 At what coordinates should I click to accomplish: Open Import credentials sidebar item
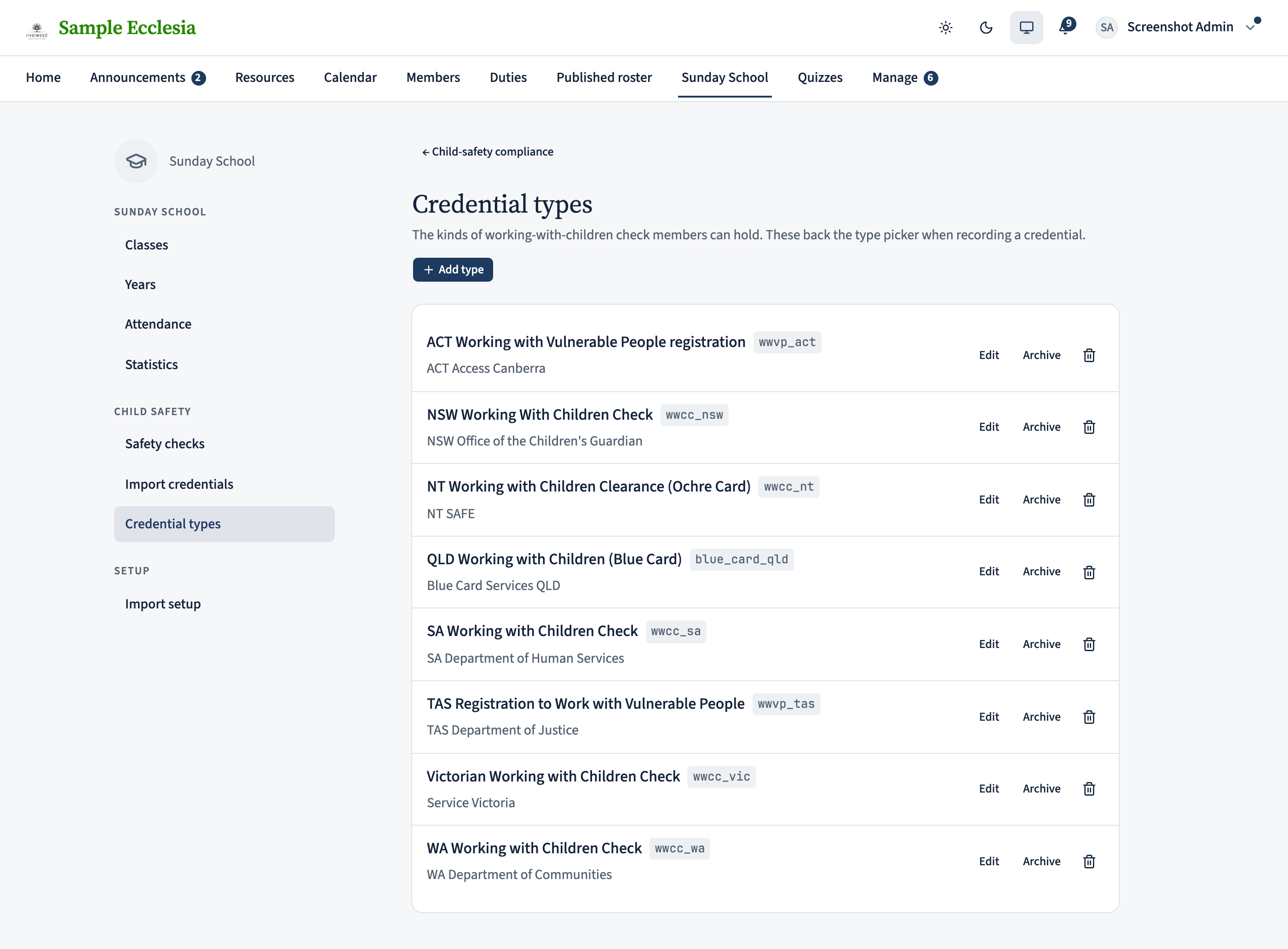click(224, 484)
